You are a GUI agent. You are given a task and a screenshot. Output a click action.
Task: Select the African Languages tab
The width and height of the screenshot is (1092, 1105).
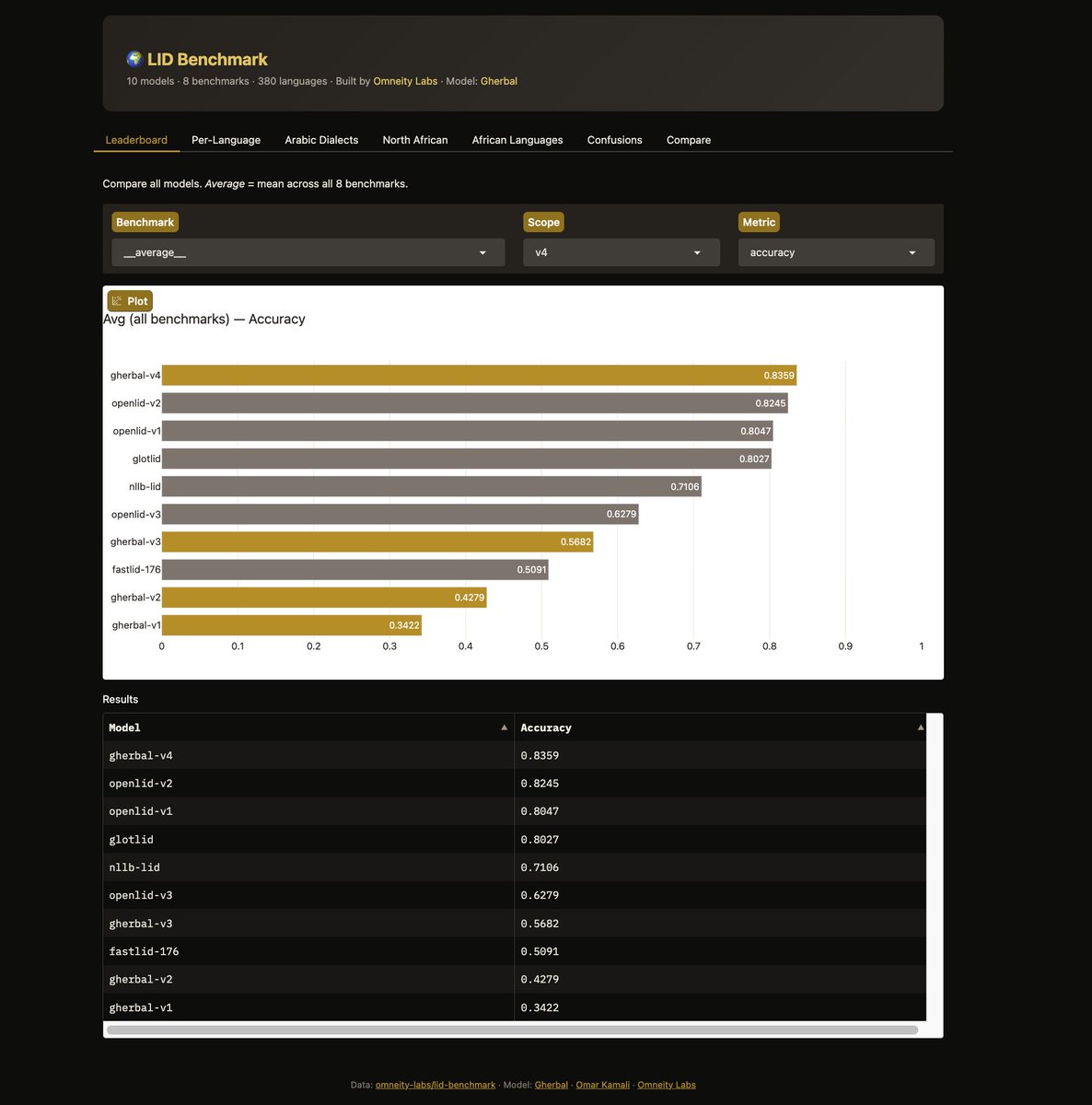click(517, 140)
